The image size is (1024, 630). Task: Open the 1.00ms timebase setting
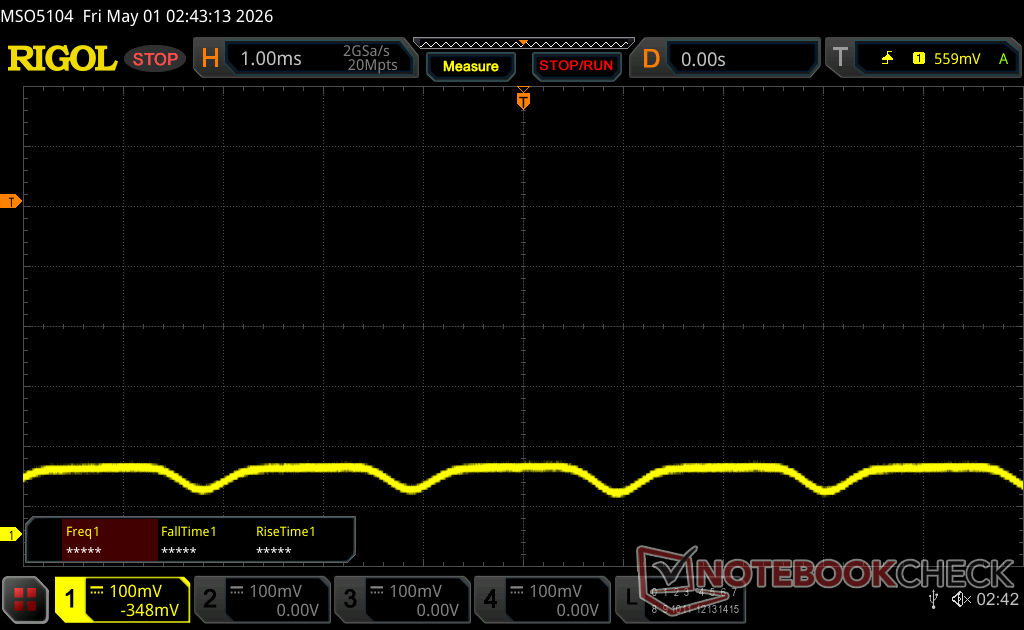319,58
